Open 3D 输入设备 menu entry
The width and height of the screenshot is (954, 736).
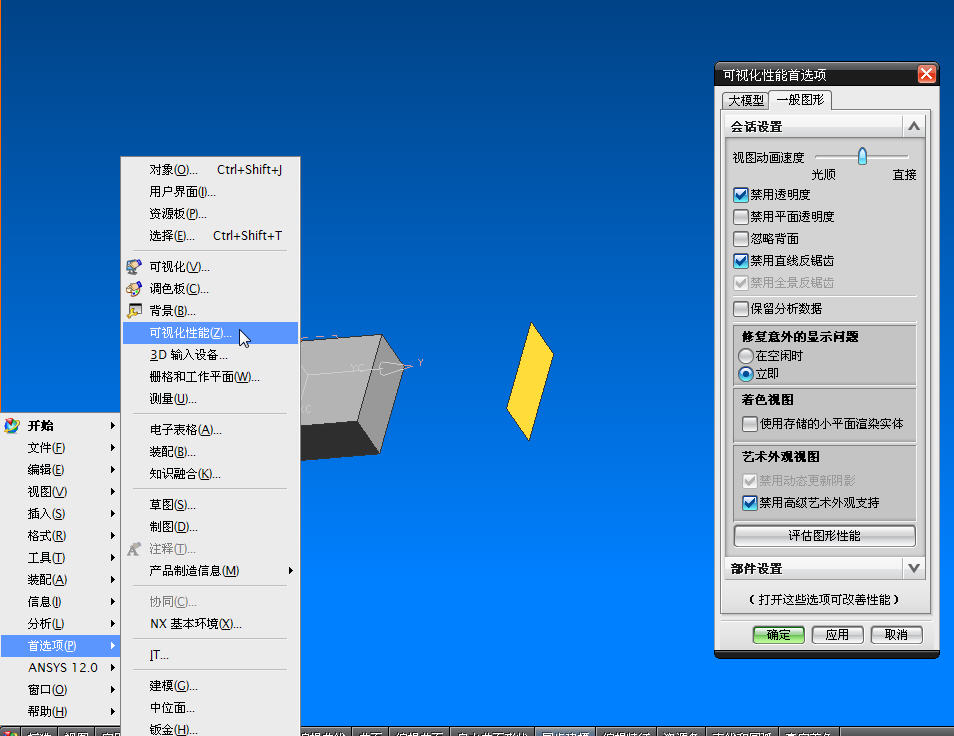211,355
